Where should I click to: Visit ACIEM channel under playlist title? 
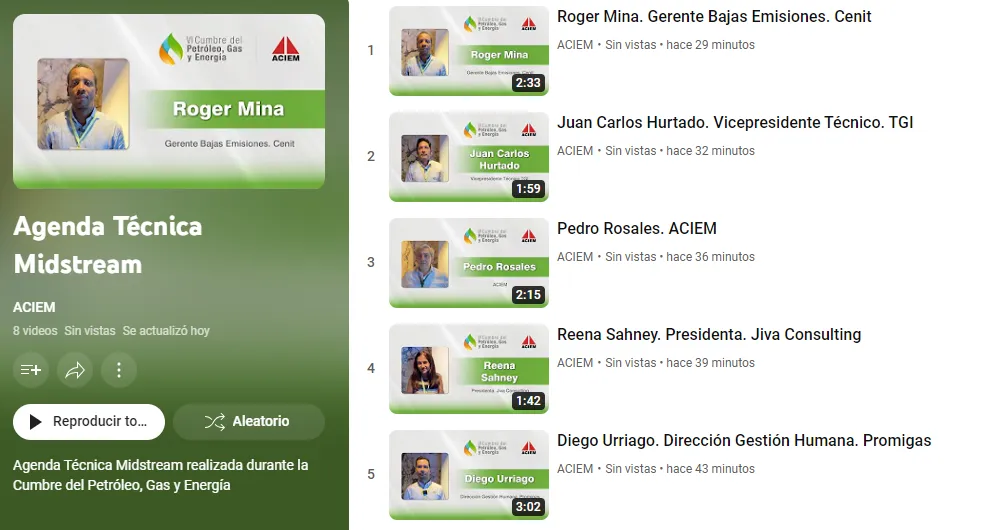pos(34,307)
